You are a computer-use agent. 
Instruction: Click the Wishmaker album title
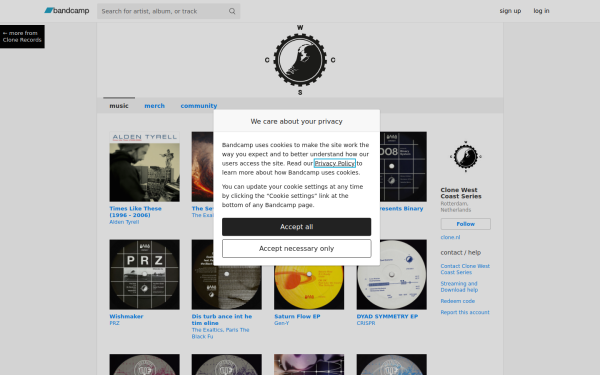(126, 316)
